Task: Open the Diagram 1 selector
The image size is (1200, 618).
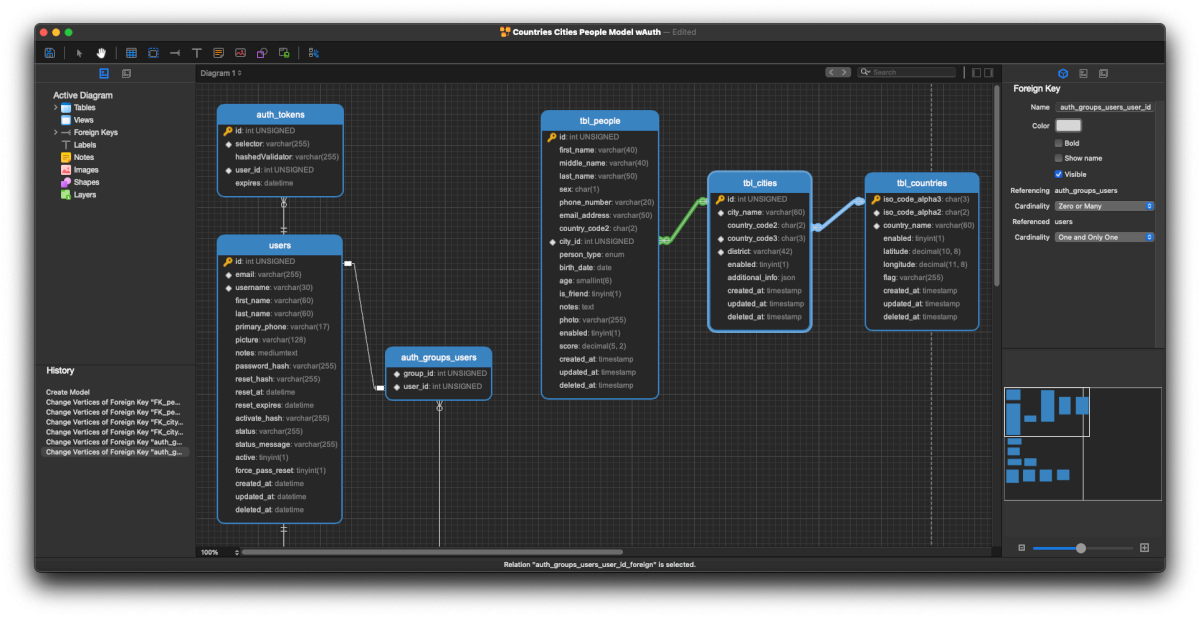Action: pyautogui.click(x=221, y=73)
